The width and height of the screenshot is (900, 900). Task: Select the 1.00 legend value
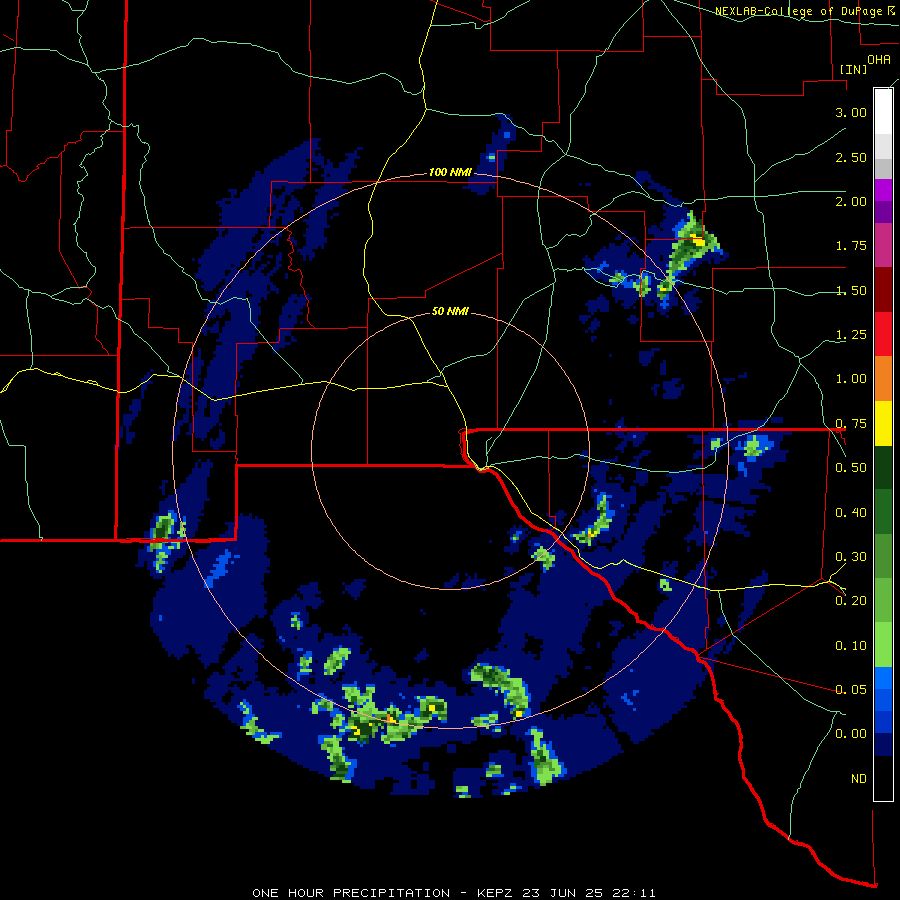851,379
